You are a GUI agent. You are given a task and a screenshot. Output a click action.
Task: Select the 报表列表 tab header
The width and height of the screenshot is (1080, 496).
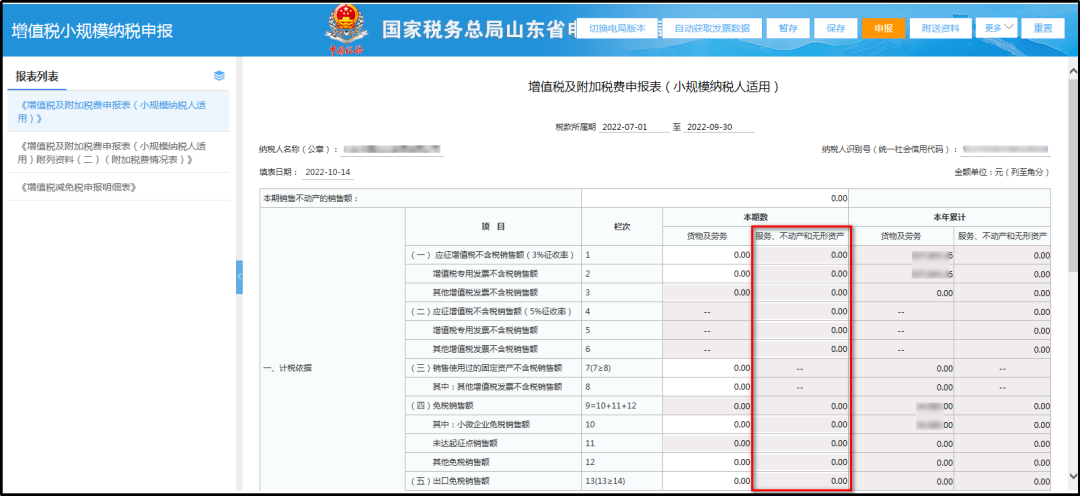[37, 76]
